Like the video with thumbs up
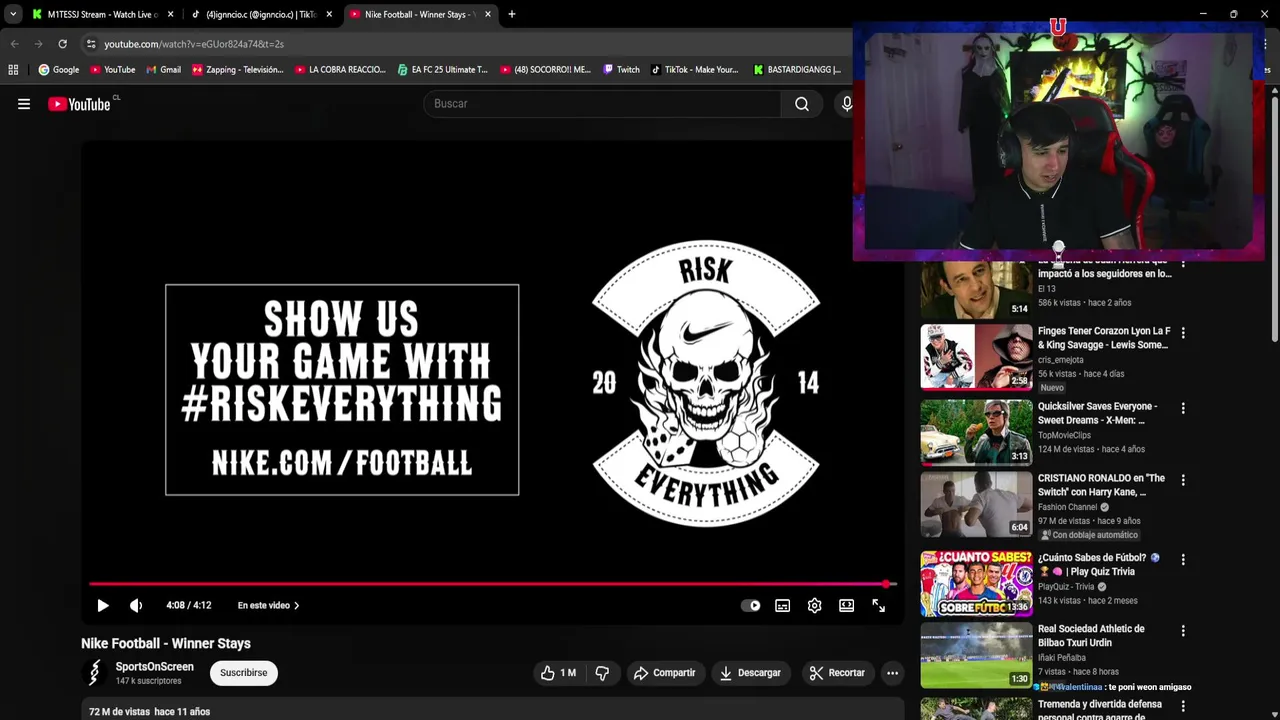Viewport: 1280px width, 720px height. coord(558,673)
